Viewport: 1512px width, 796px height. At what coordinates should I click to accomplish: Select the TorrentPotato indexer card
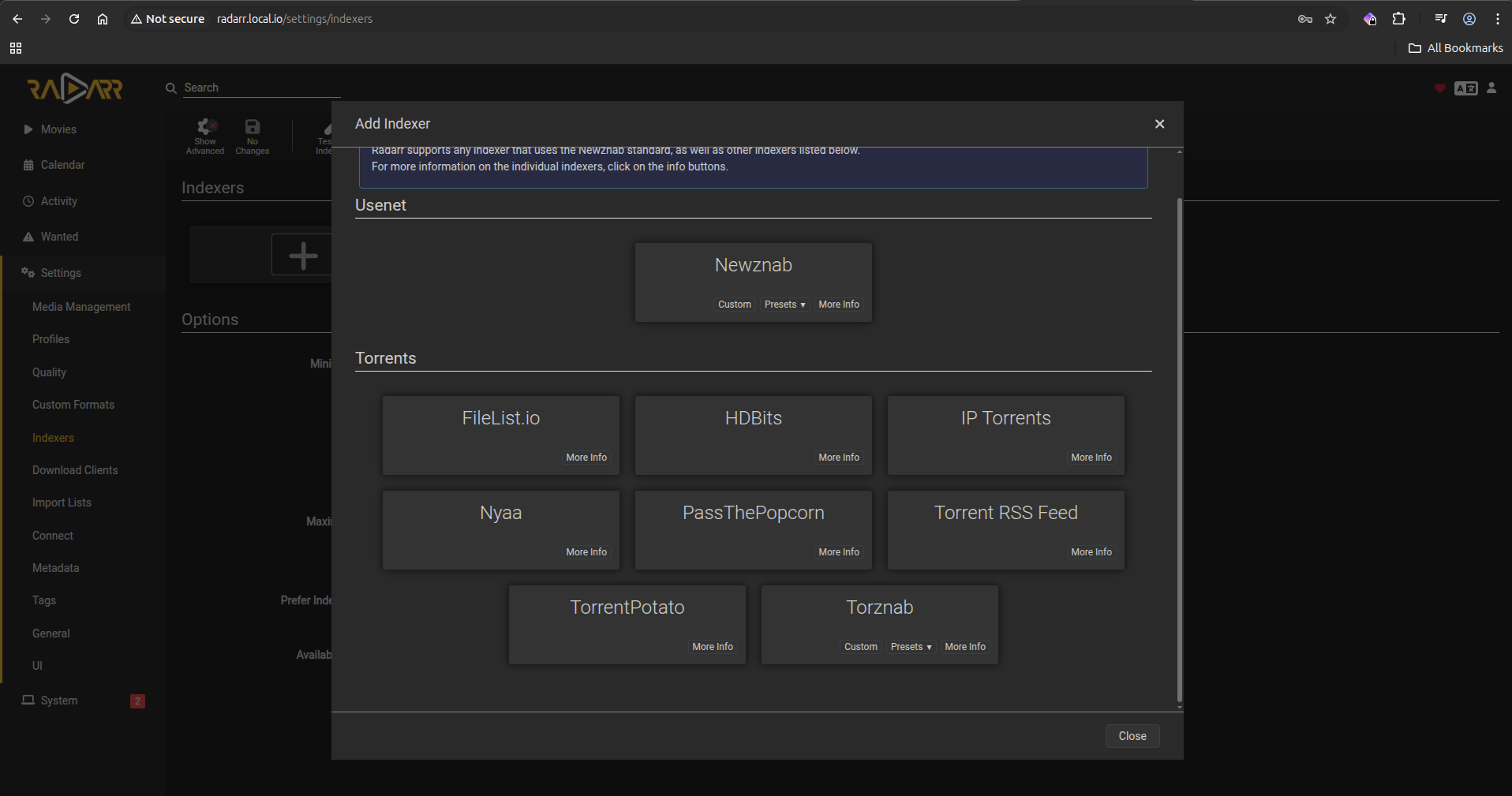(627, 624)
